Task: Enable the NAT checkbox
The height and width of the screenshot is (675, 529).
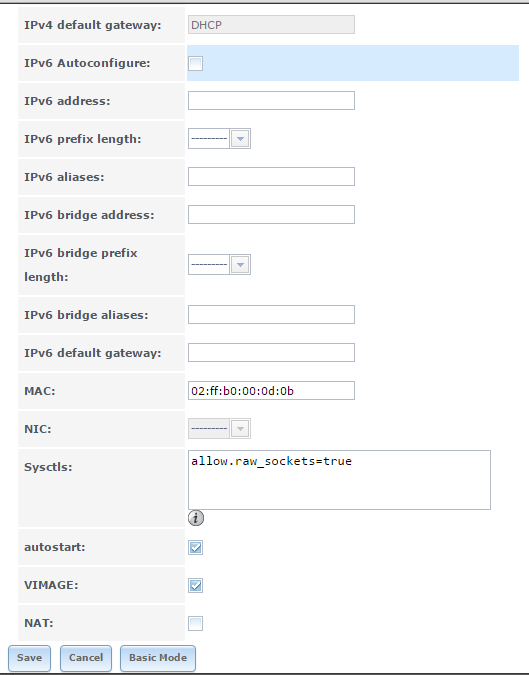Action: [195, 623]
